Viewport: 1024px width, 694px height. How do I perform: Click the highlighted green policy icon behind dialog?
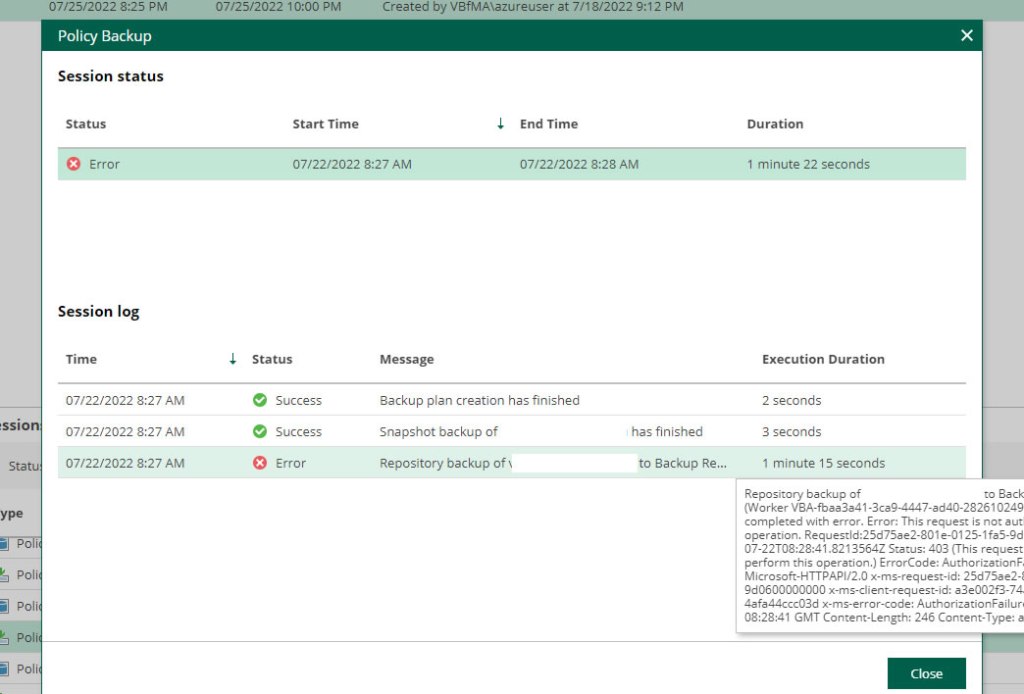click(5, 637)
